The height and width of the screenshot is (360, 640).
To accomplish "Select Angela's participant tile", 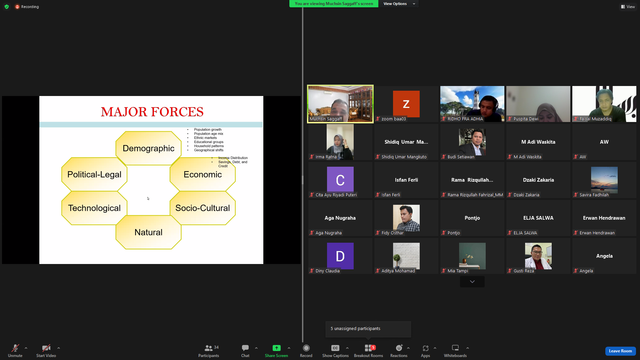I will (x=604, y=256).
